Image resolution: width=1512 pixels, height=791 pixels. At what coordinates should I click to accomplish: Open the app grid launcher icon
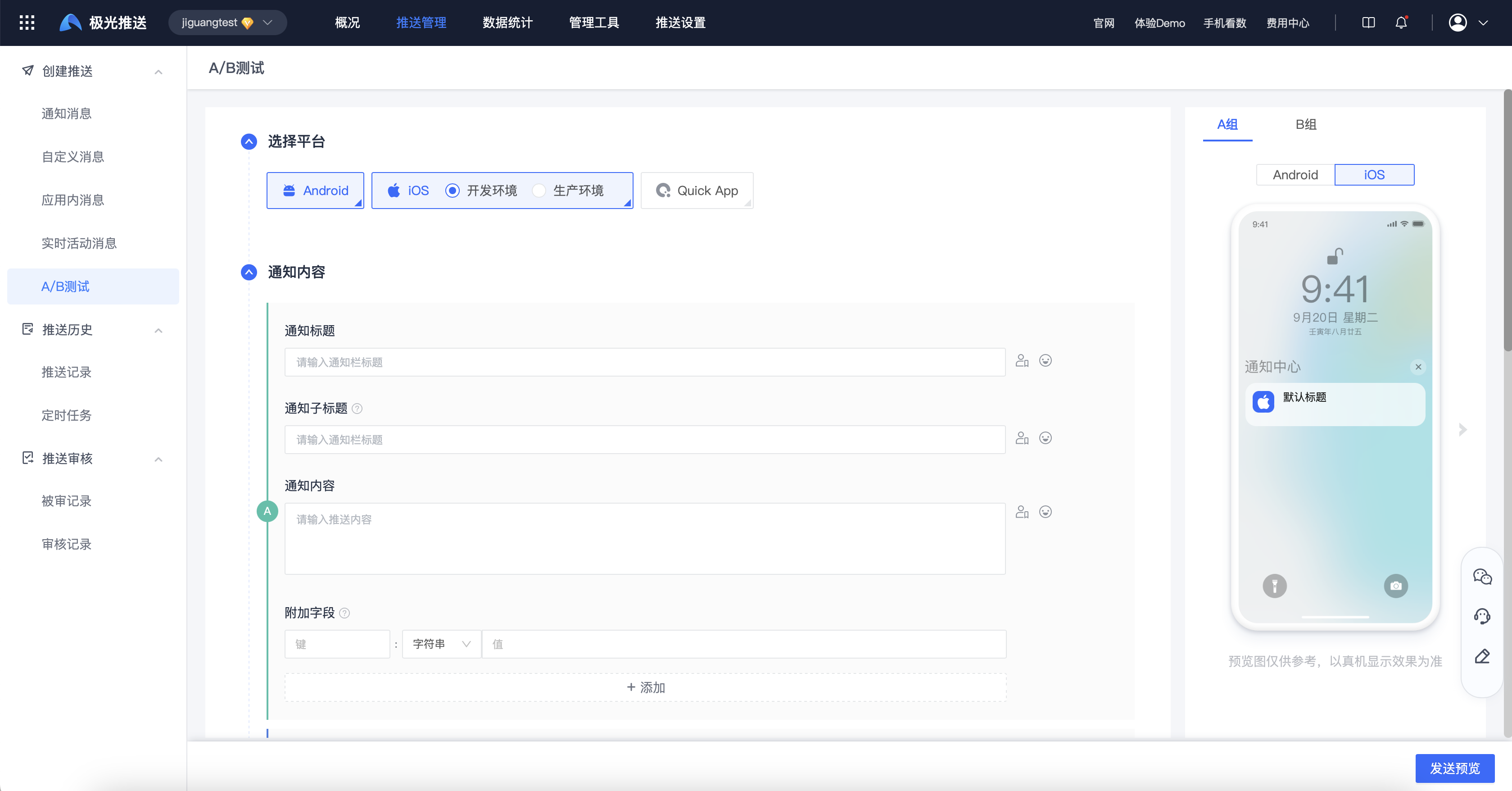click(27, 23)
